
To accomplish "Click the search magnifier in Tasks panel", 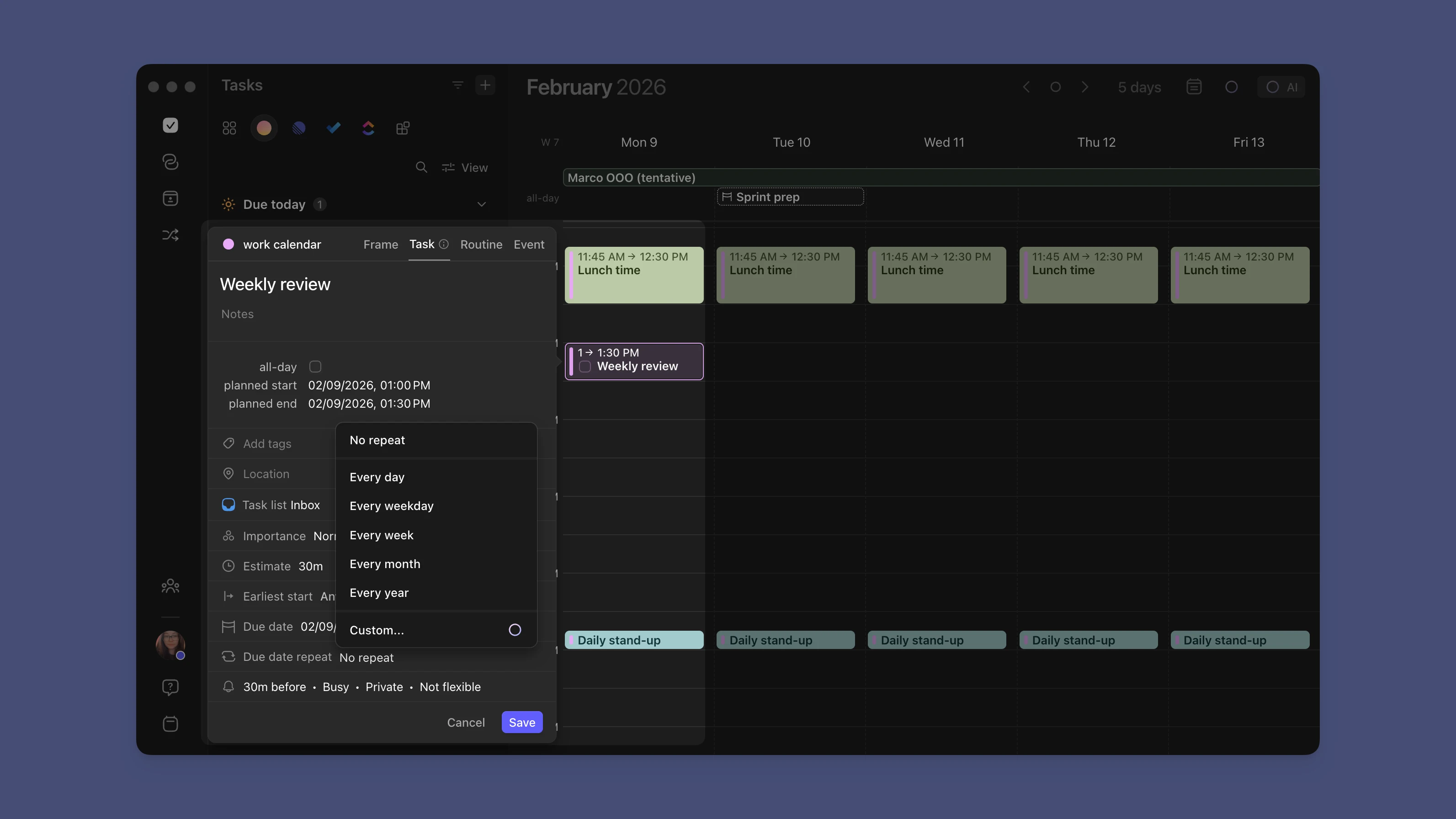I will [x=421, y=167].
